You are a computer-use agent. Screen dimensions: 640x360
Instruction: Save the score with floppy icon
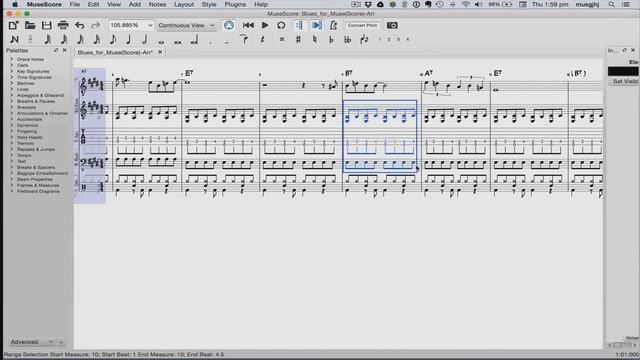click(x=47, y=25)
